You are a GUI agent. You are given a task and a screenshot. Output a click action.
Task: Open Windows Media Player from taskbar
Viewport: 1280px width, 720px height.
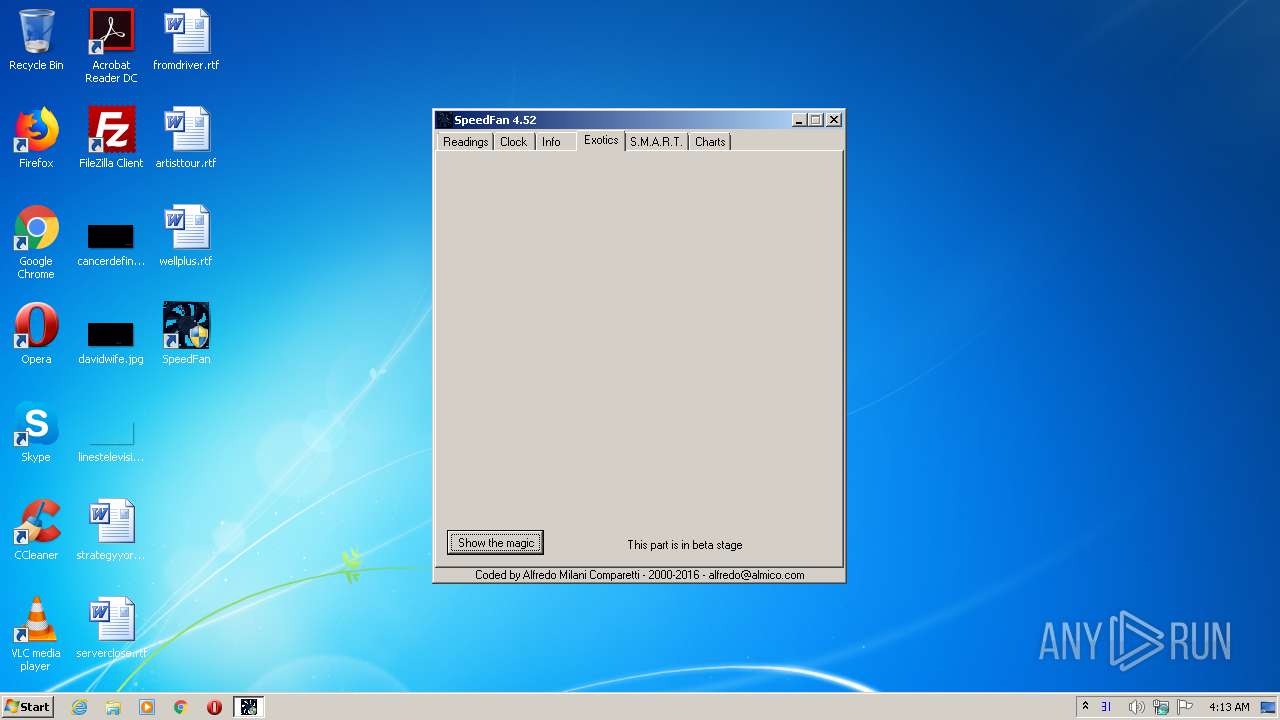point(147,707)
